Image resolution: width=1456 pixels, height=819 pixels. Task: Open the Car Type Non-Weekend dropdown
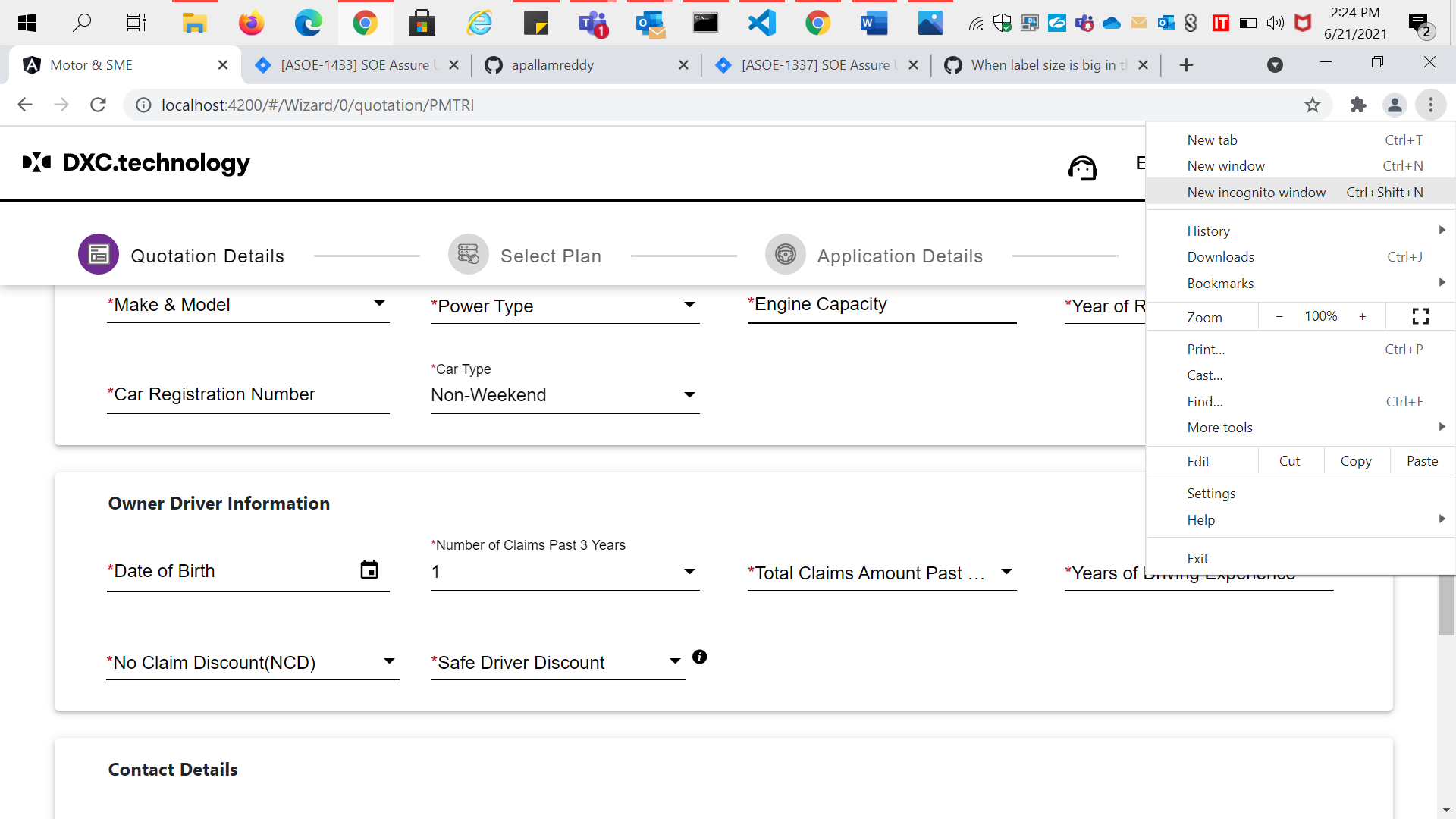[x=689, y=394]
